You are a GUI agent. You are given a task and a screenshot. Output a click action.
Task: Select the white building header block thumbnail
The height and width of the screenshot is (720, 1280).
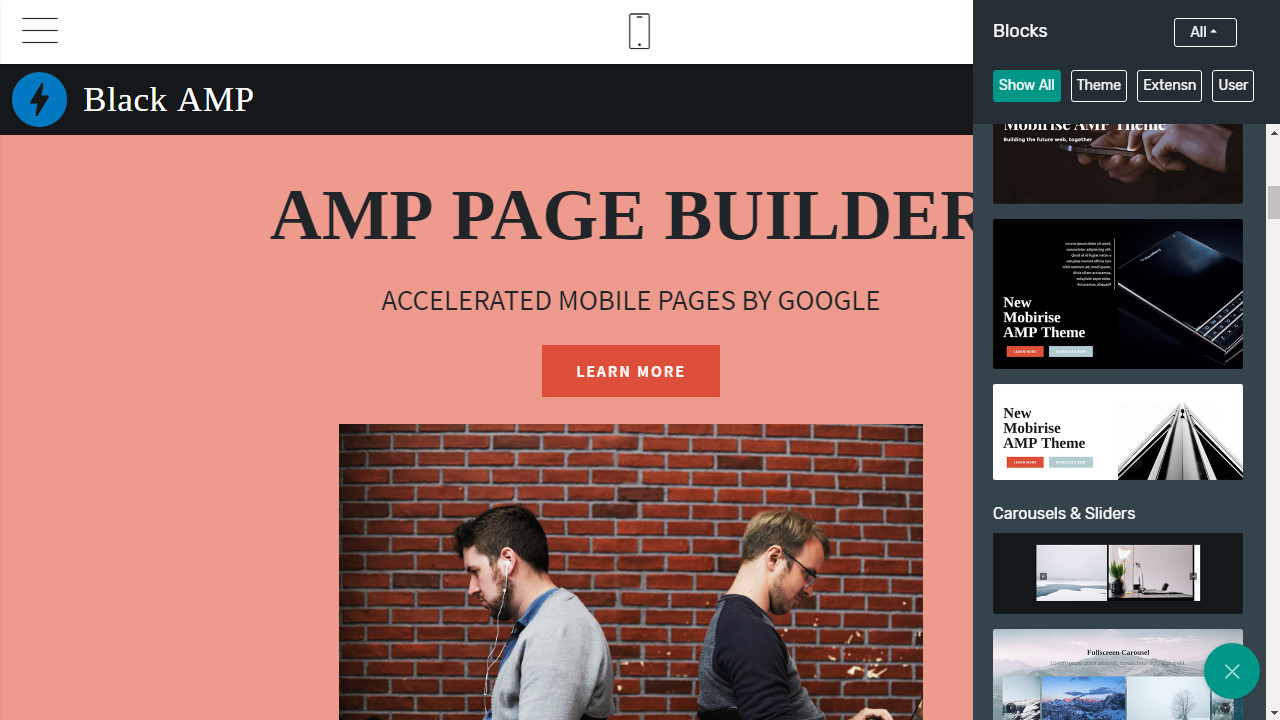pyautogui.click(x=1118, y=432)
